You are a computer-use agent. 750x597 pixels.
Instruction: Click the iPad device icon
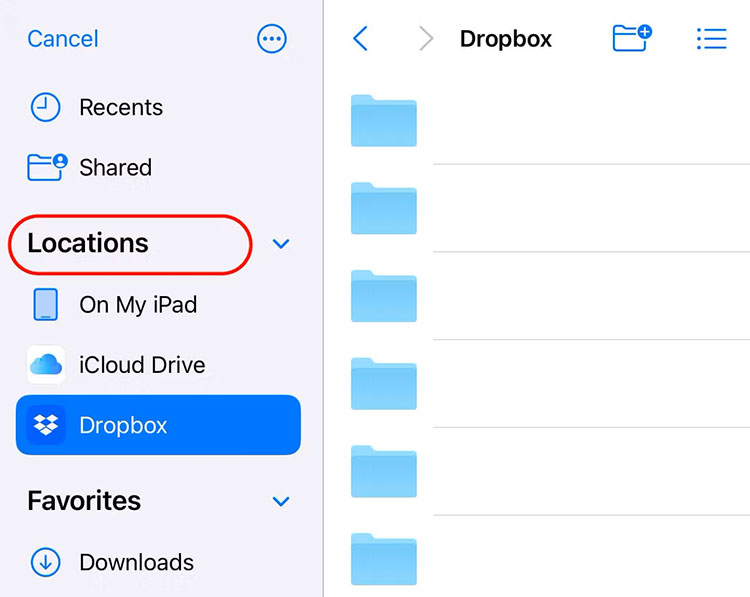click(45, 304)
